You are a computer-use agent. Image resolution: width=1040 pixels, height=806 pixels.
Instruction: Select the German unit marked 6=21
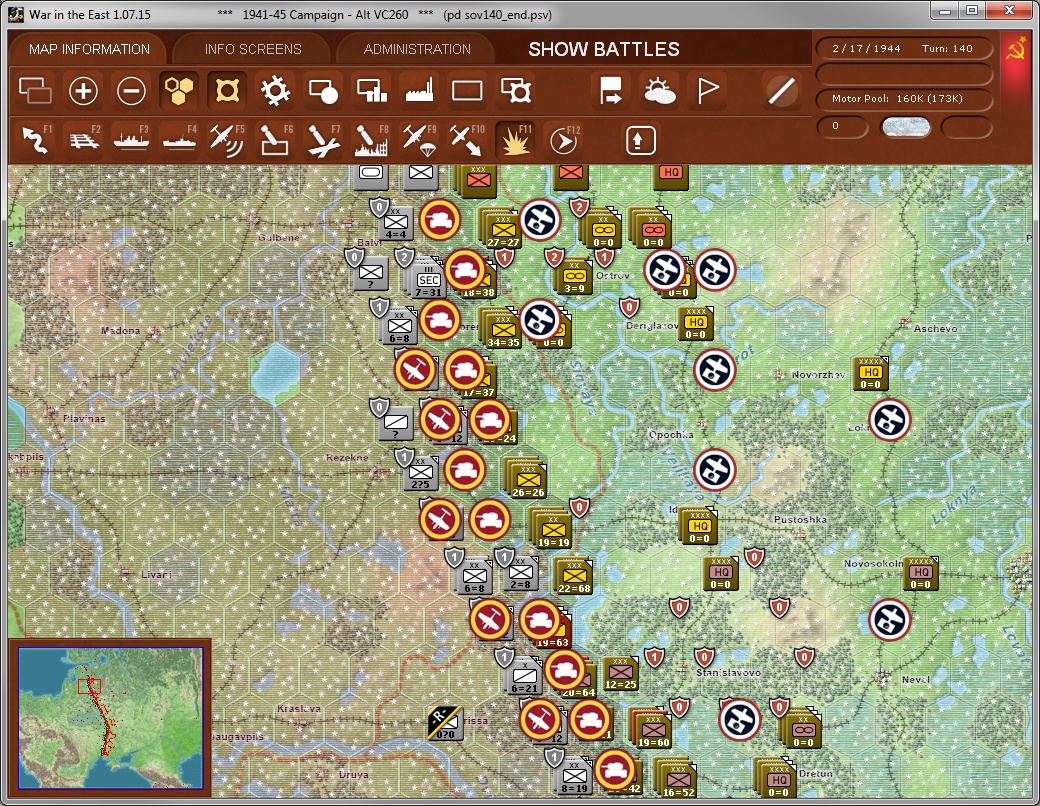[x=524, y=677]
